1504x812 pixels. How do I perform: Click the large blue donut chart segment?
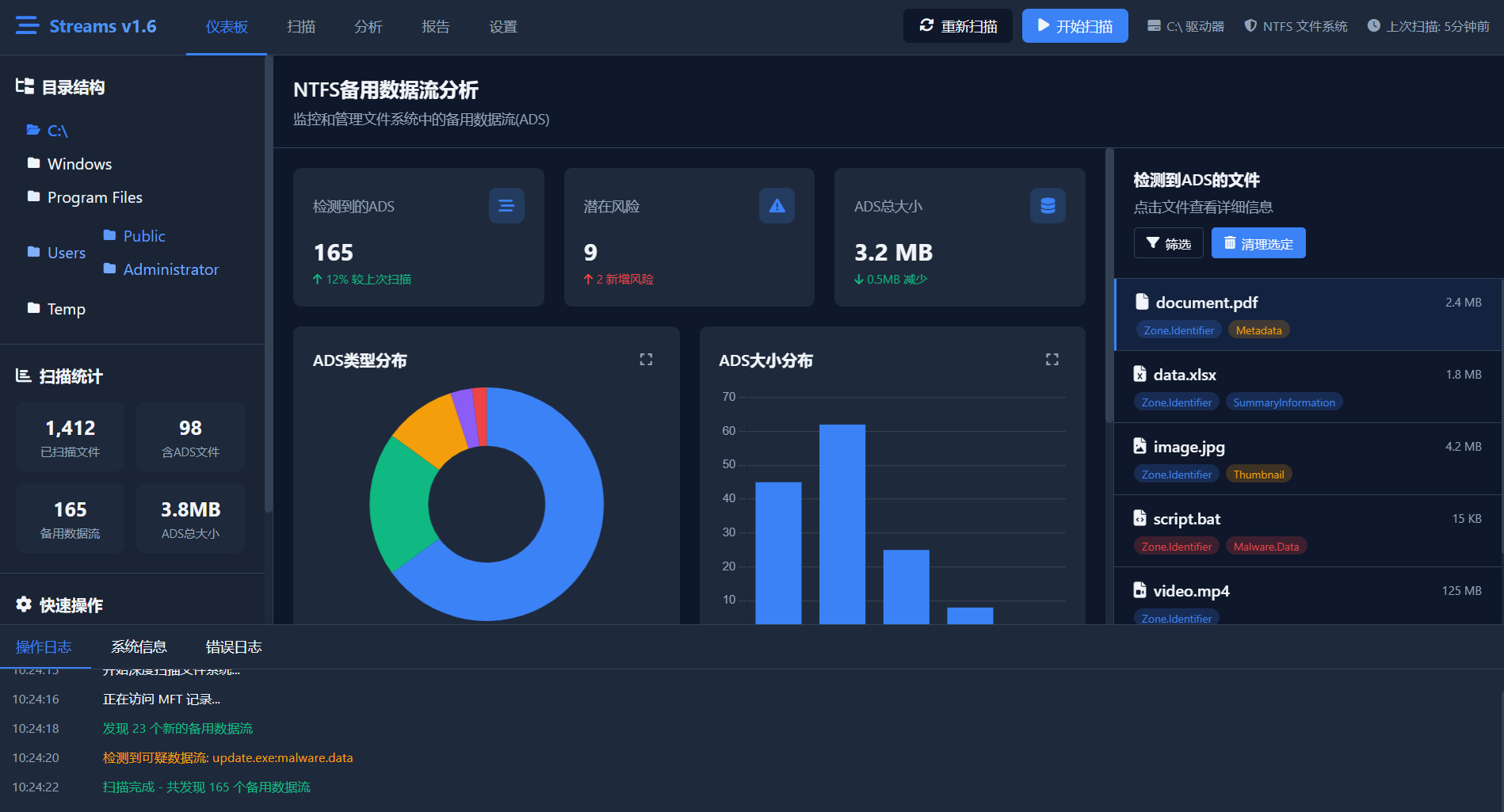point(572,515)
